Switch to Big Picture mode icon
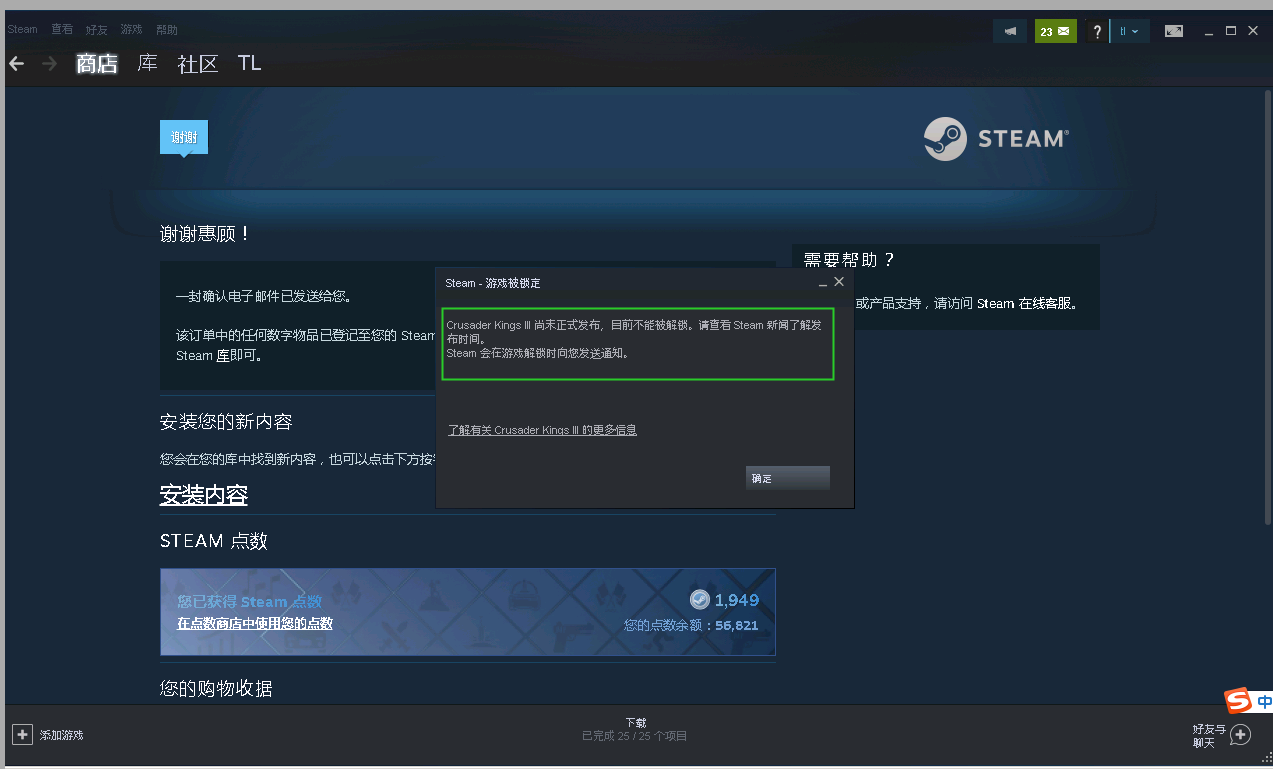 pyautogui.click(x=1174, y=31)
